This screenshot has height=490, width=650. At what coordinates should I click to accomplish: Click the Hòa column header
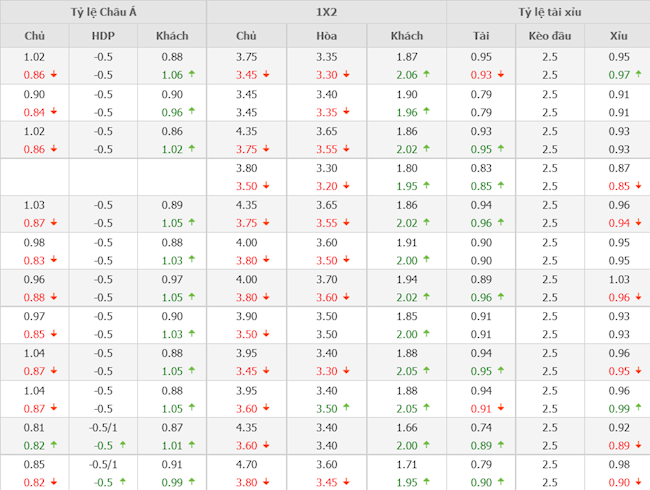tap(326, 36)
